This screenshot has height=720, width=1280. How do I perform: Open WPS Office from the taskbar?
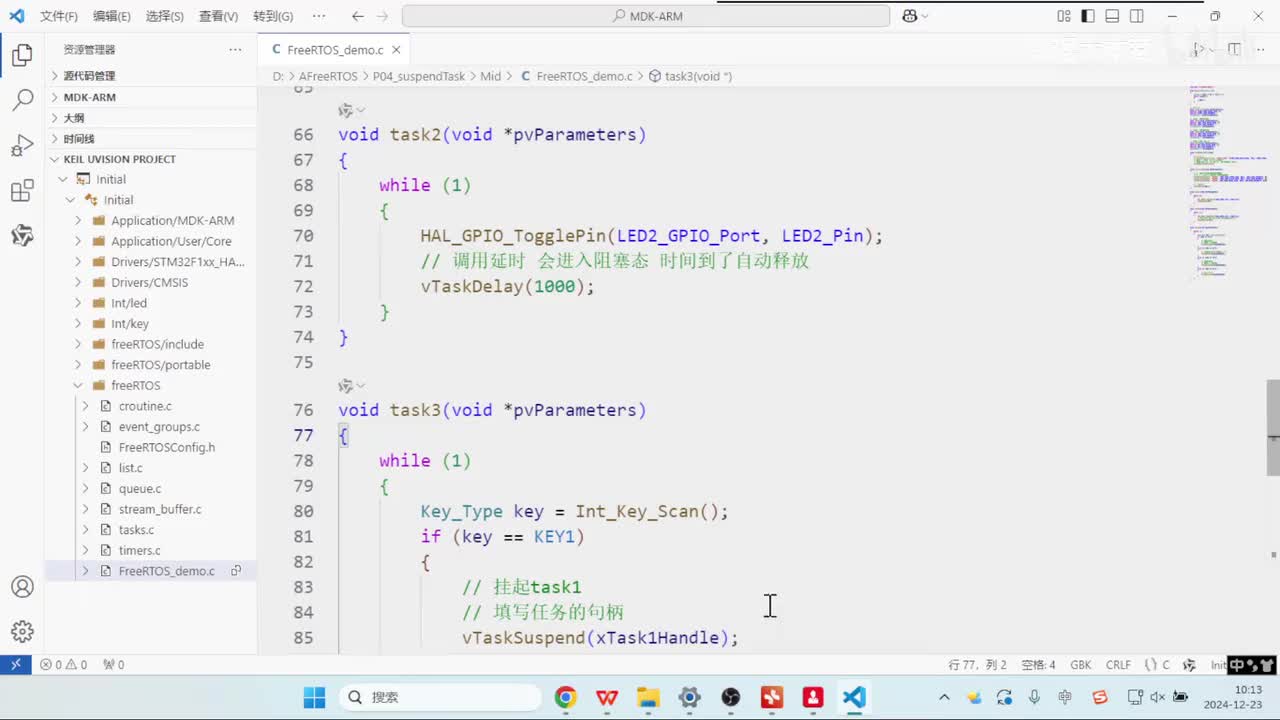607,697
